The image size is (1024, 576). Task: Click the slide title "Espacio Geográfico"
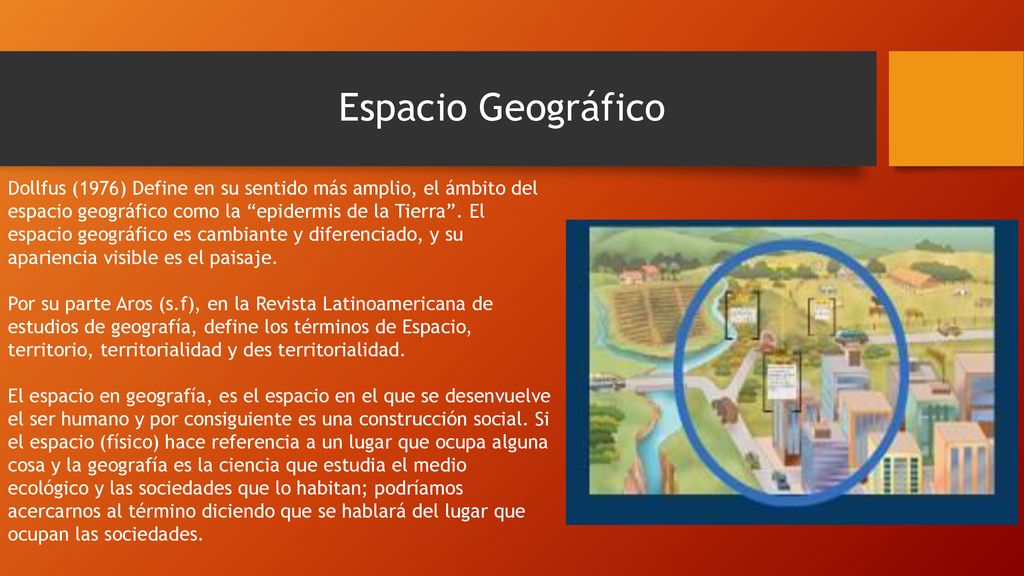point(502,108)
